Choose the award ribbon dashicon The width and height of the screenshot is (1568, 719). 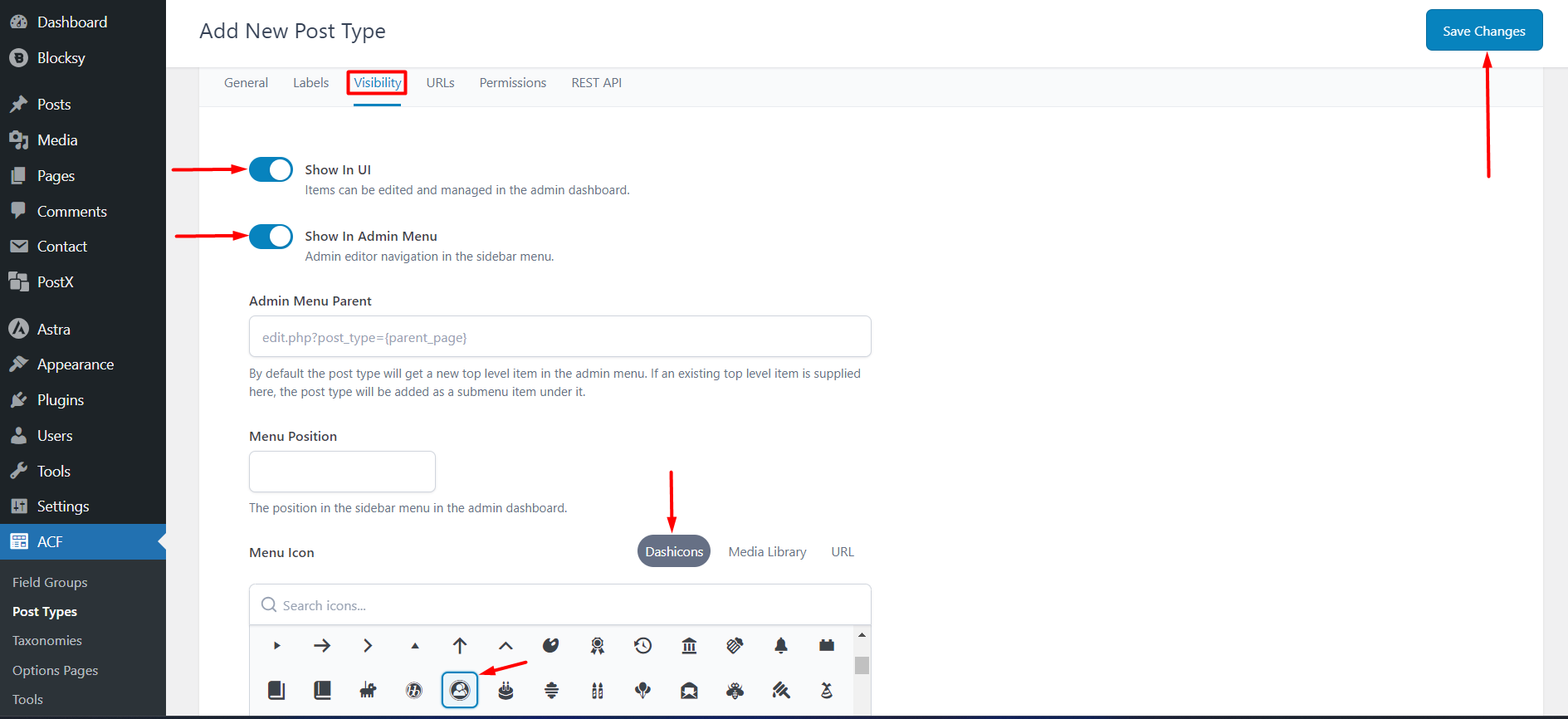click(597, 646)
